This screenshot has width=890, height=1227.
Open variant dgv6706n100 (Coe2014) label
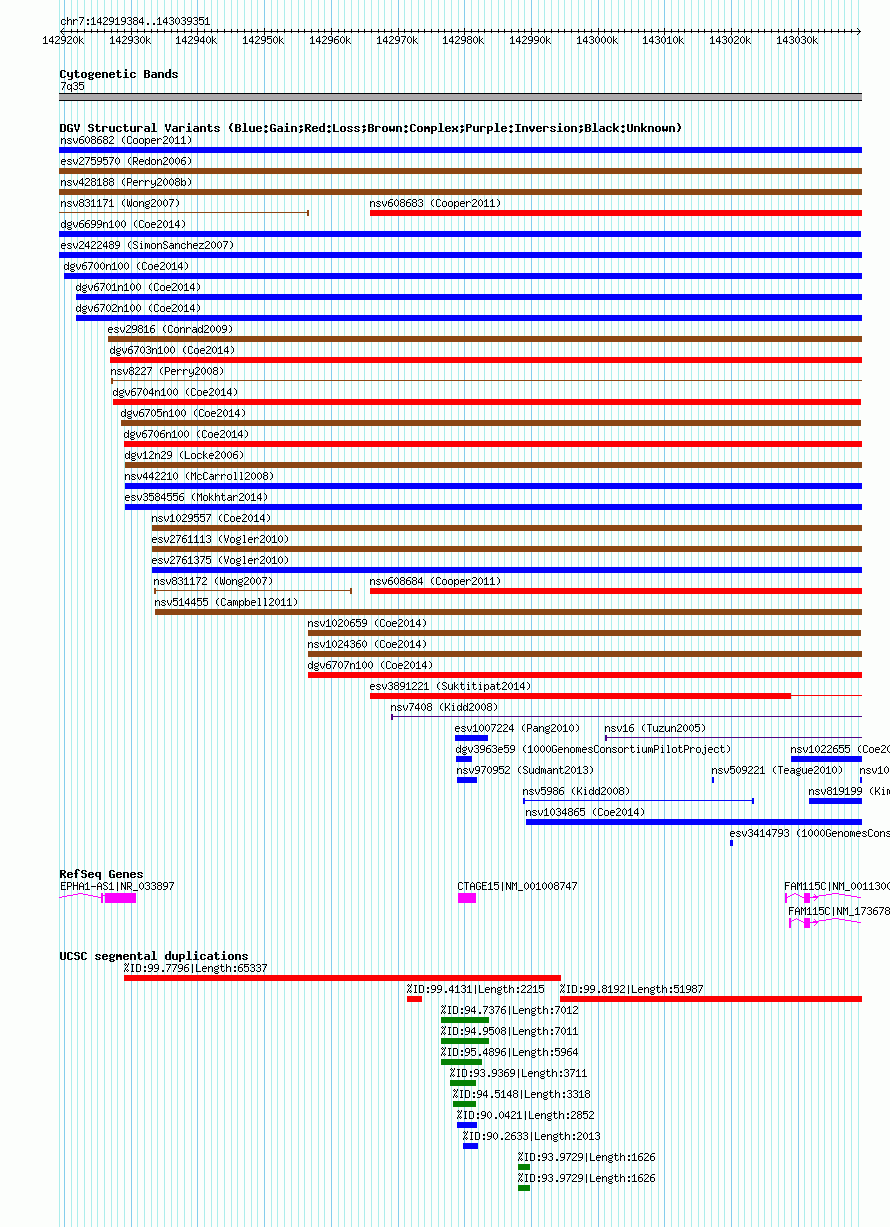tap(187, 434)
